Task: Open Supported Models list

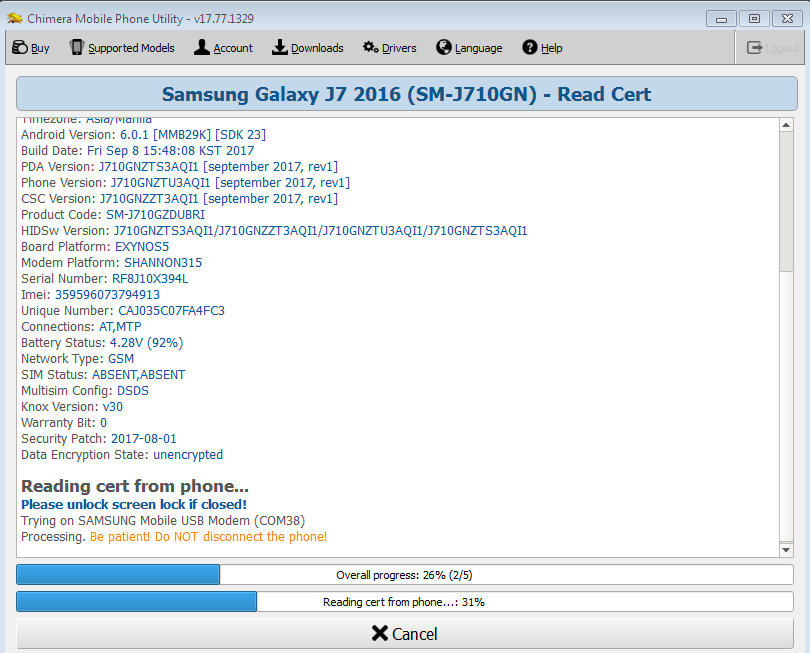Action: 122,48
